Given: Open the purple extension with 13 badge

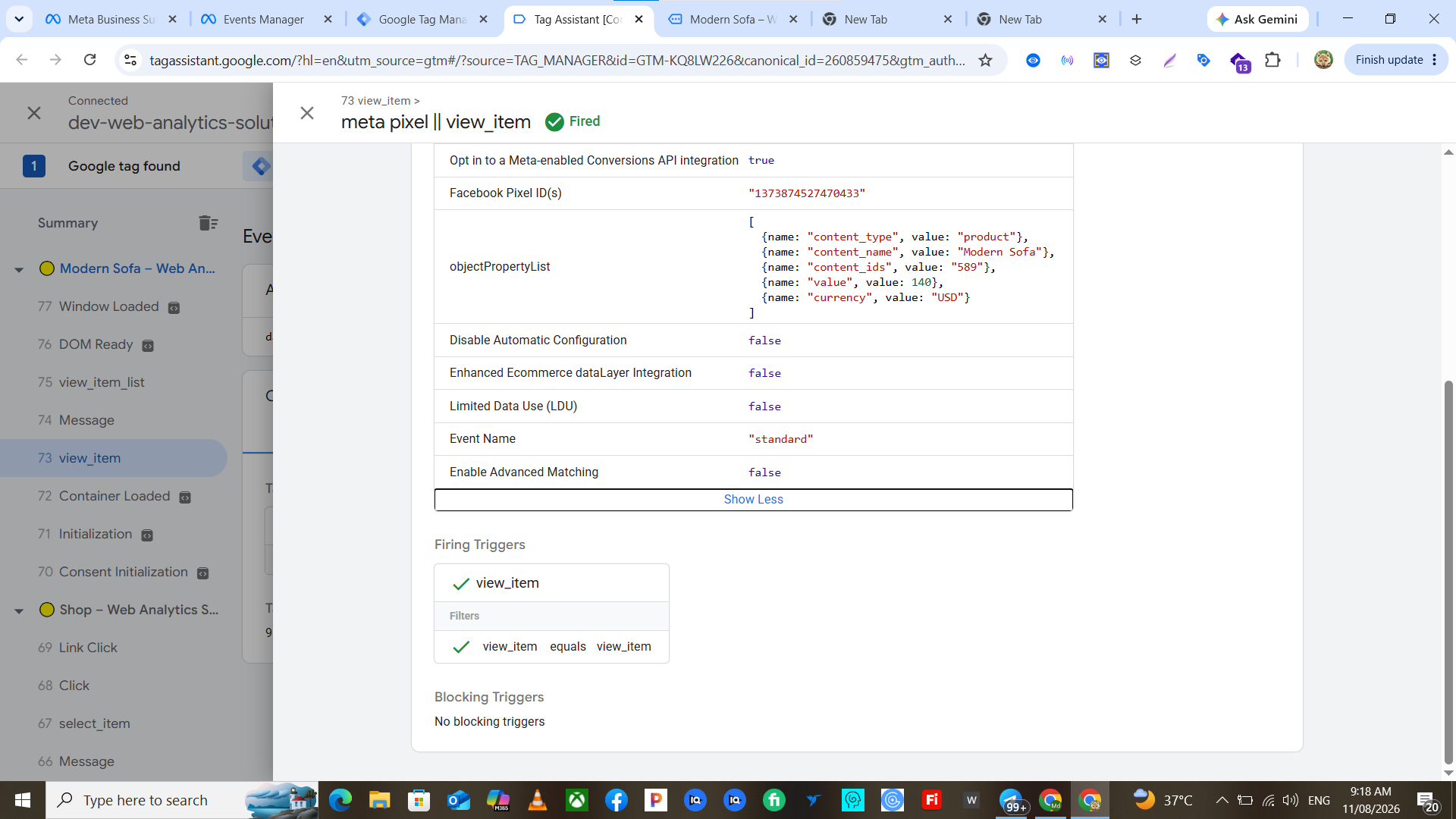Looking at the screenshot, I should pyautogui.click(x=1238, y=61).
